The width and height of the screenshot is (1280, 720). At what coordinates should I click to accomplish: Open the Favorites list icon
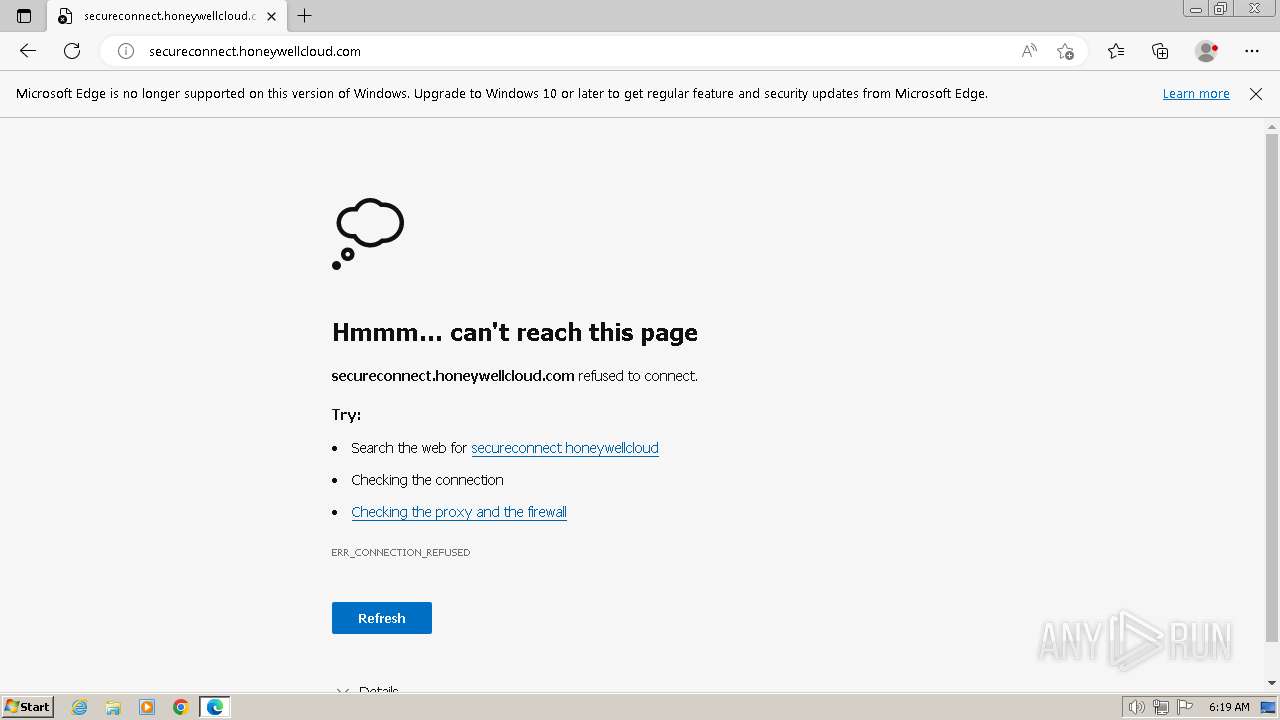click(x=1116, y=51)
